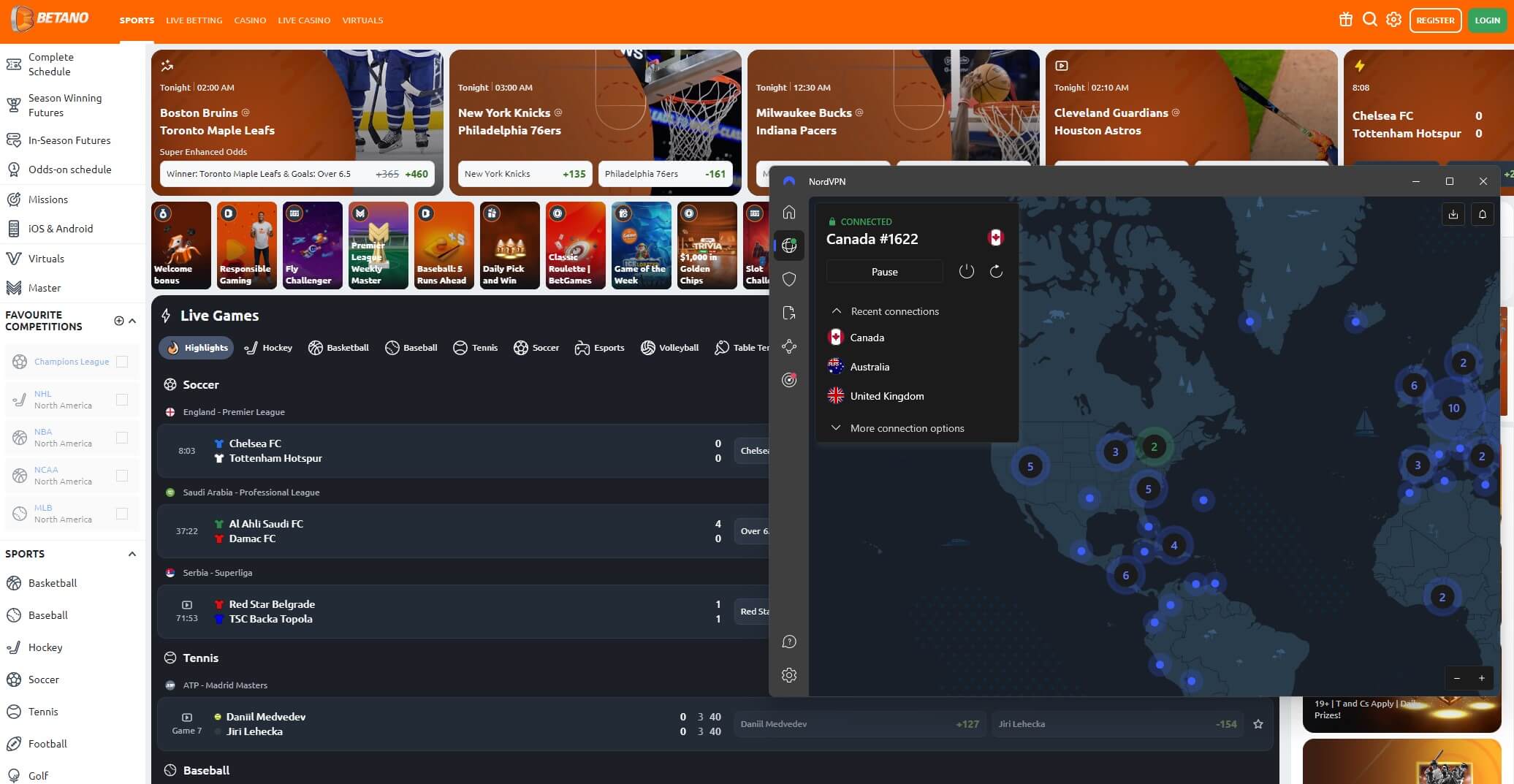Click Tennis icon in Sports sidebar
The image size is (1514, 784).
click(14, 712)
